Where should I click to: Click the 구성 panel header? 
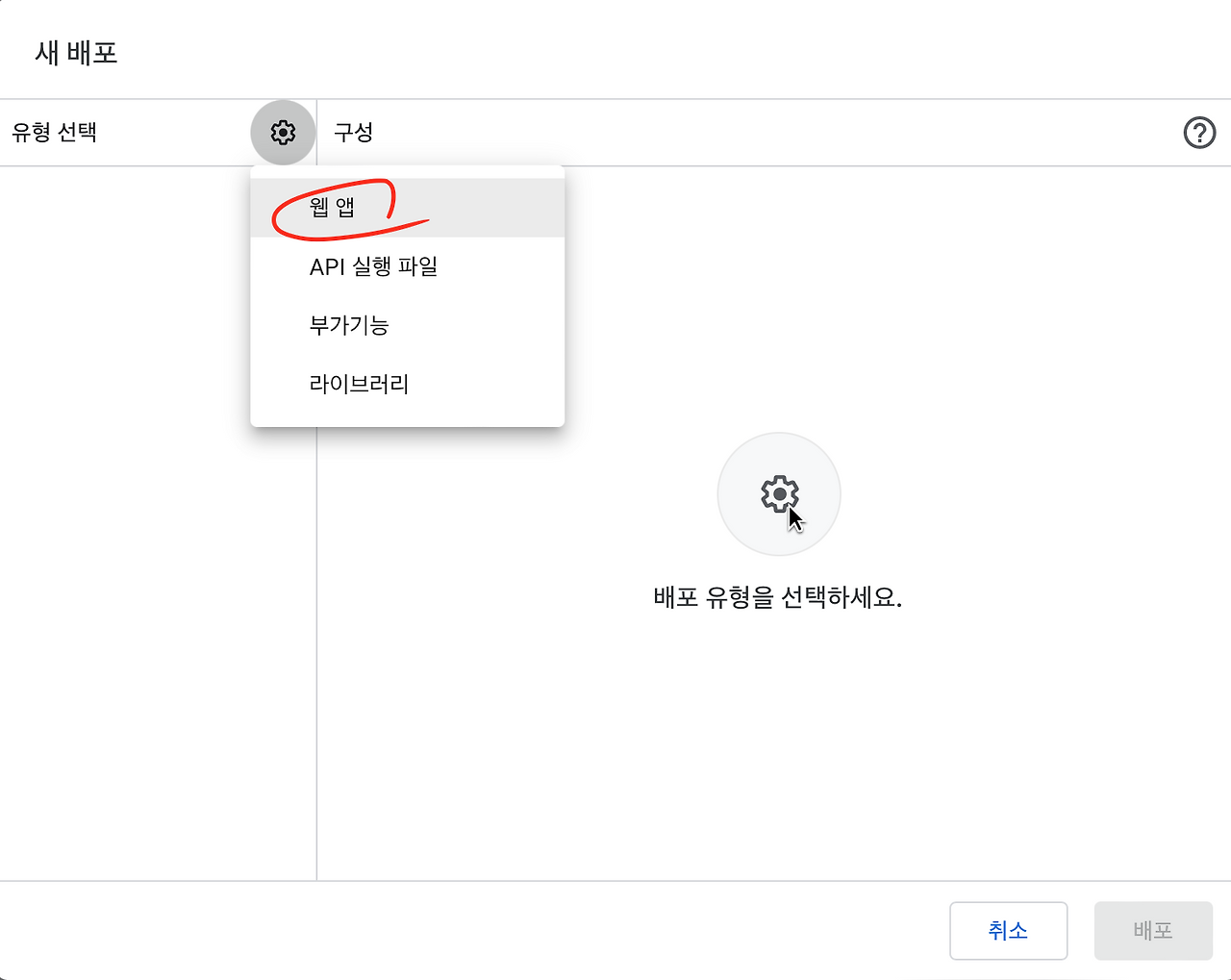353,132
